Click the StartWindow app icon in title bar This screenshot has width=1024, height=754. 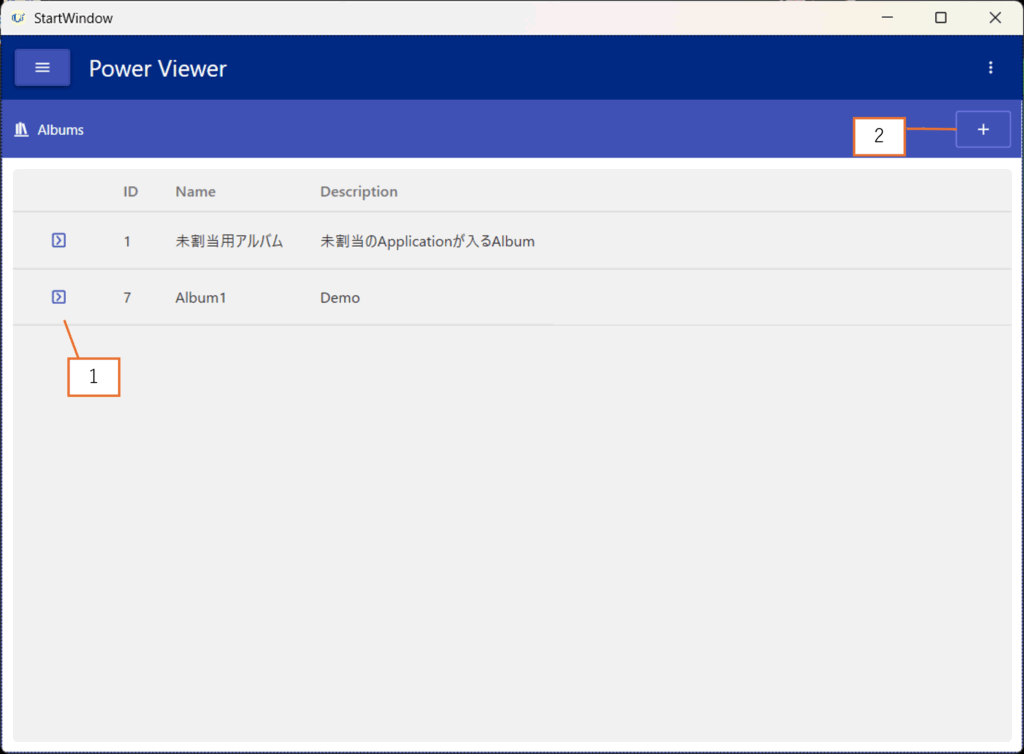(18, 18)
